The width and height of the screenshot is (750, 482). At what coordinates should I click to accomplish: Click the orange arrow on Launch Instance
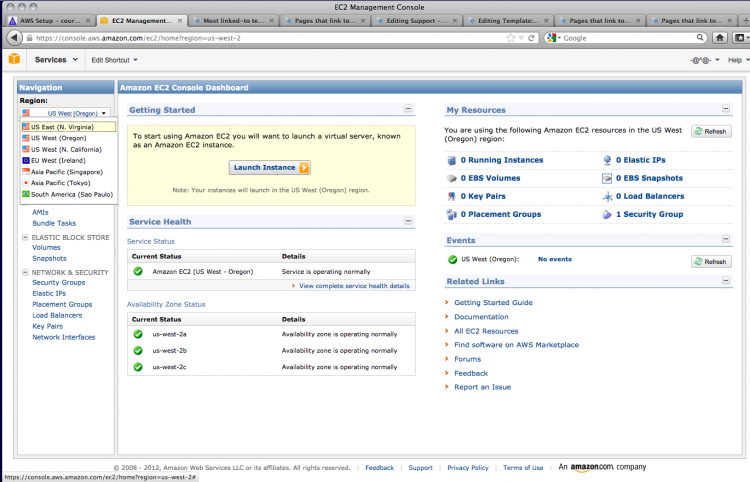coord(304,167)
